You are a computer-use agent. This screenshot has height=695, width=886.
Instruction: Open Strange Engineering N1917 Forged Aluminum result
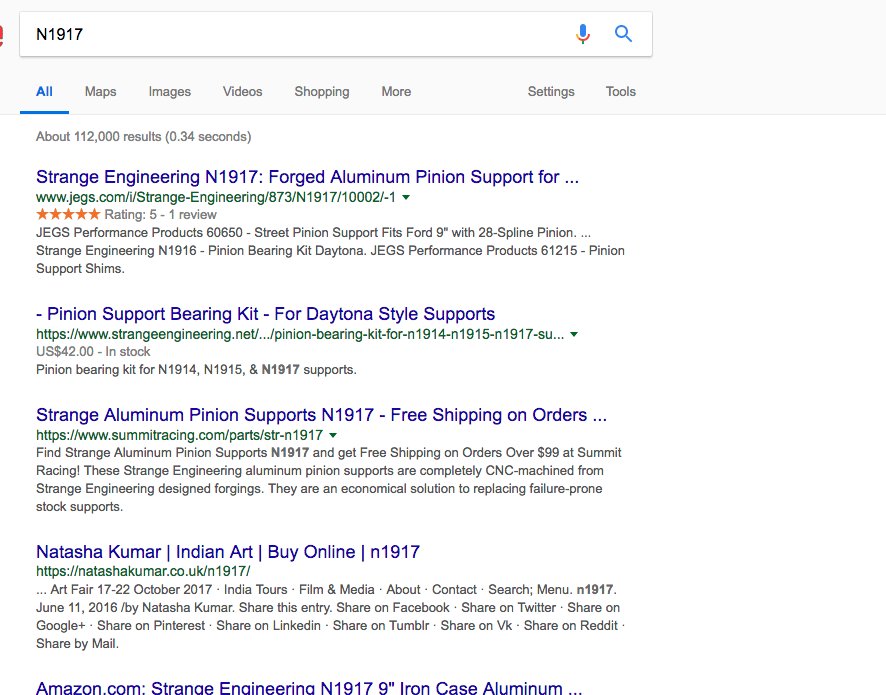click(307, 177)
